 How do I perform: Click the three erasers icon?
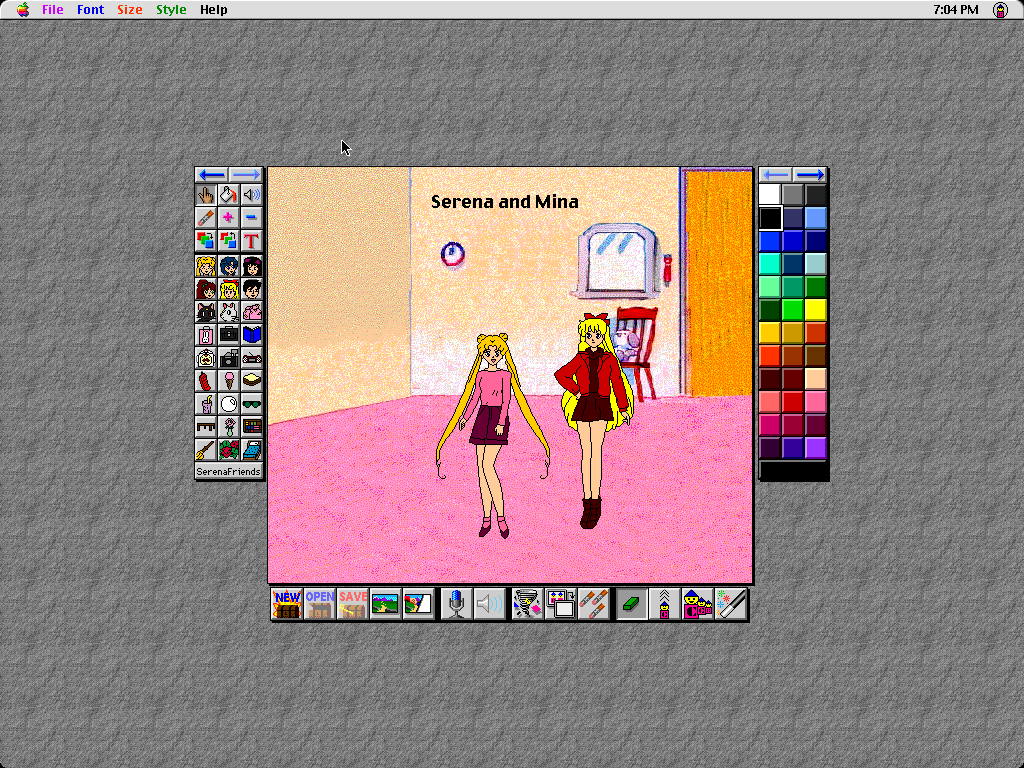tap(593, 604)
